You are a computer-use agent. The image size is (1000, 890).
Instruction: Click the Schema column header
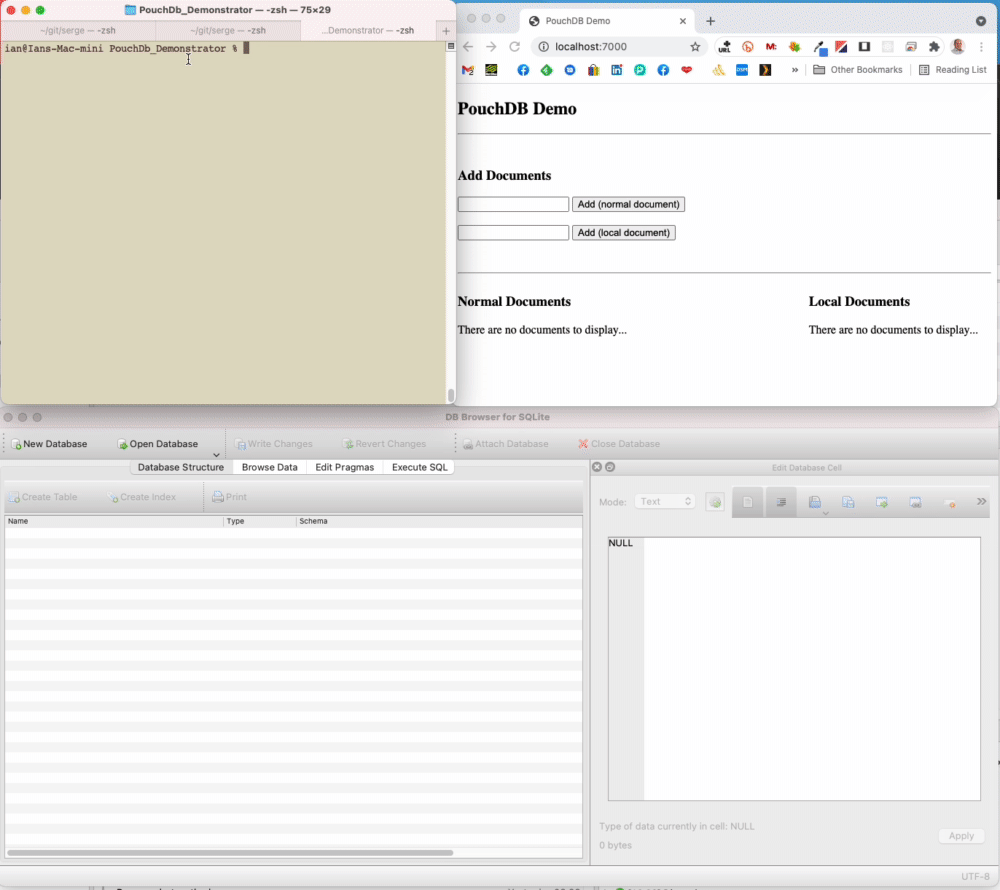[x=439, y=521]
